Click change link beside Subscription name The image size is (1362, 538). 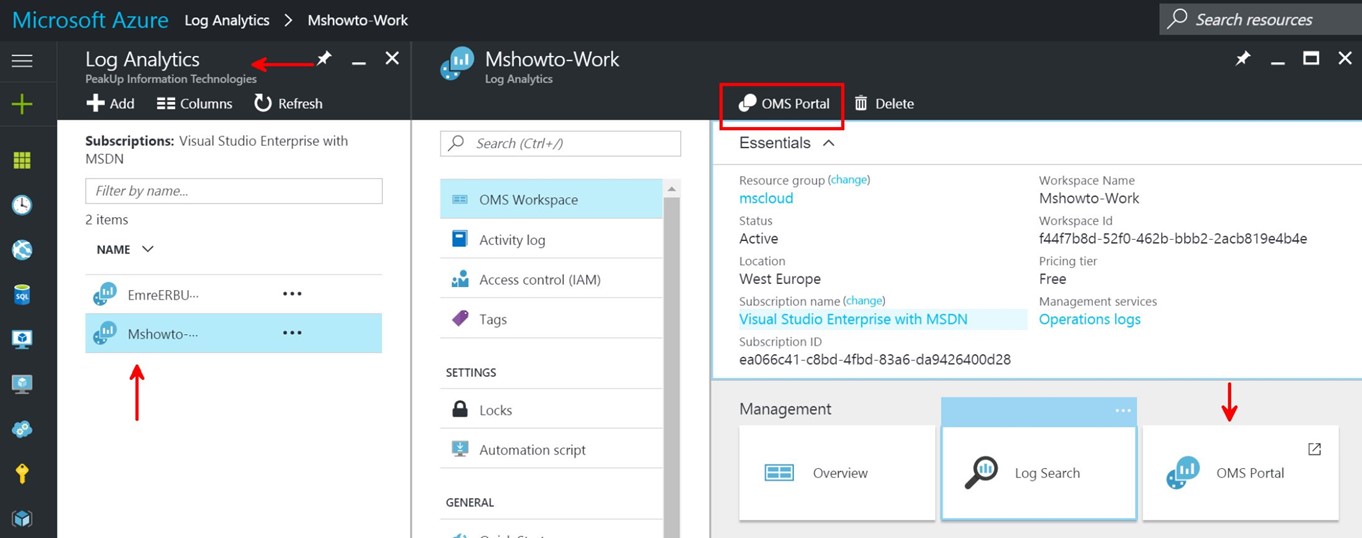[x=864, y=301]
